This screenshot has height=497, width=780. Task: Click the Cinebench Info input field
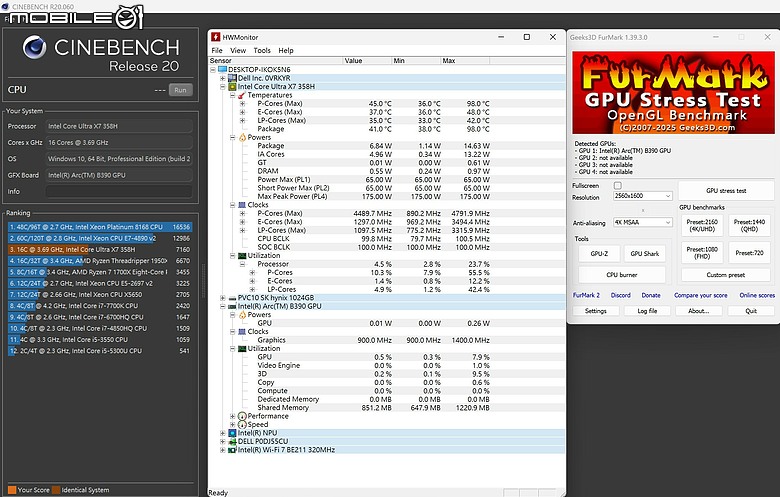118,192
